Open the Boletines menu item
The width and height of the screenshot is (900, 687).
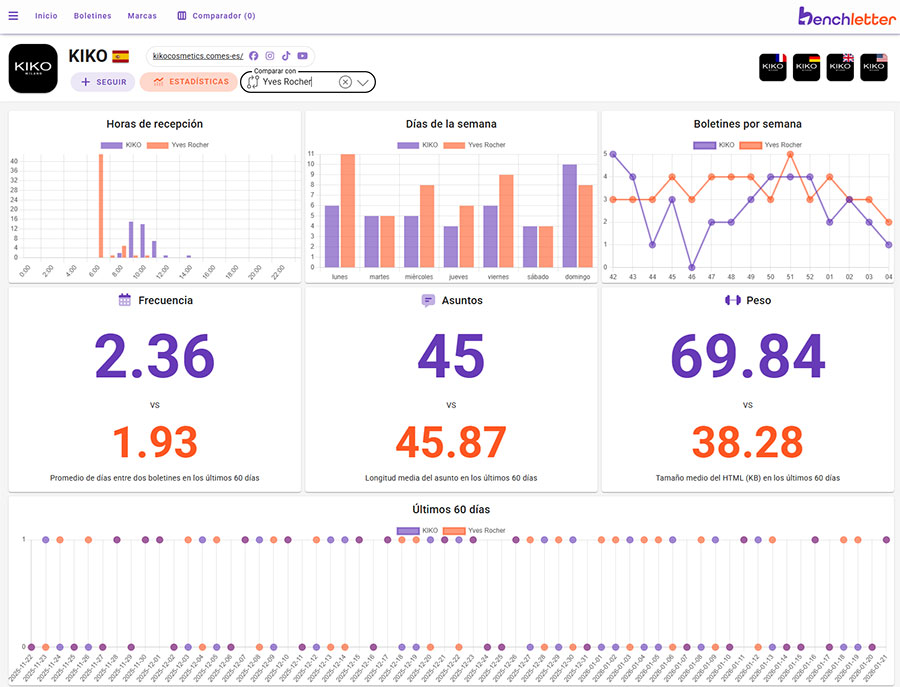(x=92, y=16)
